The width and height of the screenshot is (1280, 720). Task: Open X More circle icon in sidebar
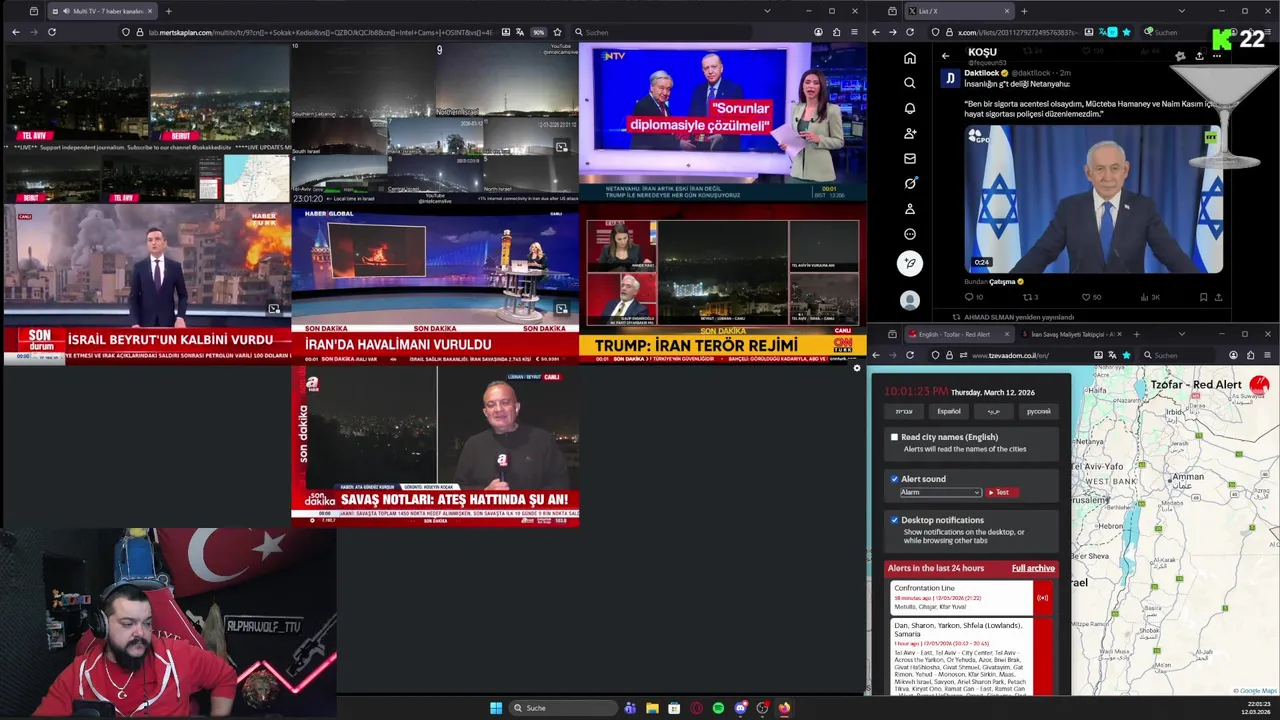pos(909,234)
